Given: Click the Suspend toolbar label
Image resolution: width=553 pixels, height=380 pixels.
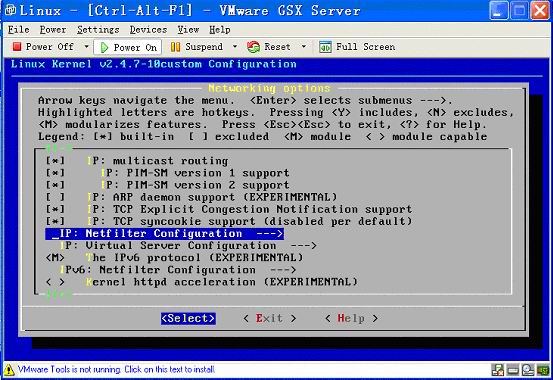Looking at the screenshot, I should [204, 47].
